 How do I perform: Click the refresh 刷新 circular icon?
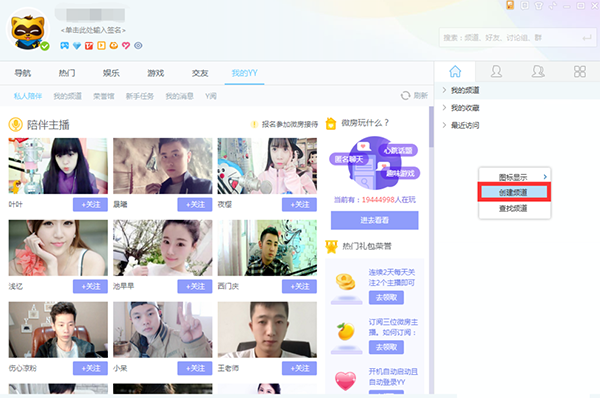[405, 96]
